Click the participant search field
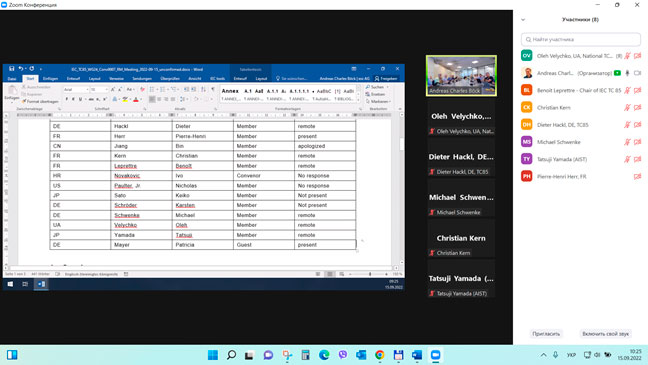This screenshot has height=365, width=648. coord(581,39)
